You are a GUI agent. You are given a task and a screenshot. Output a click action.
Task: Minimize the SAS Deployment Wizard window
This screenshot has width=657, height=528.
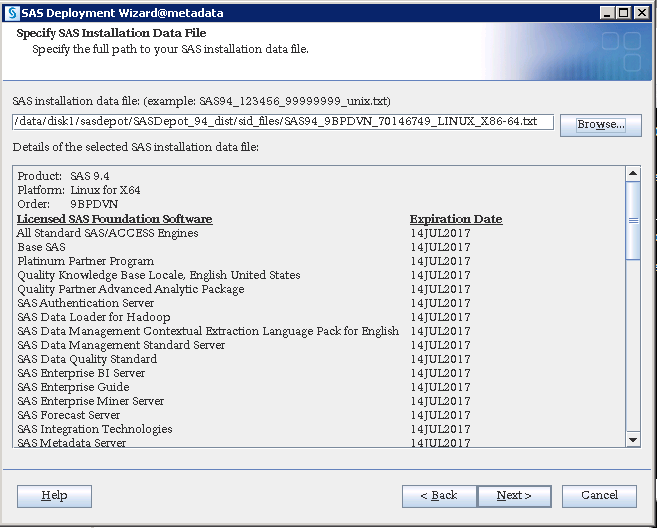(606, 13)
